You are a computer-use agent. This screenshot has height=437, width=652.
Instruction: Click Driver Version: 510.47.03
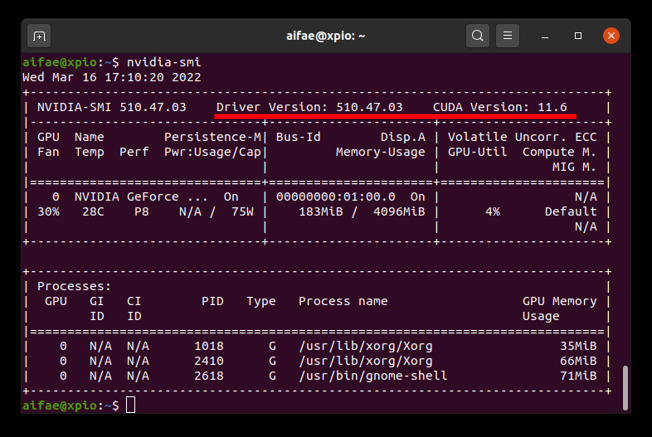coord(309,107)
